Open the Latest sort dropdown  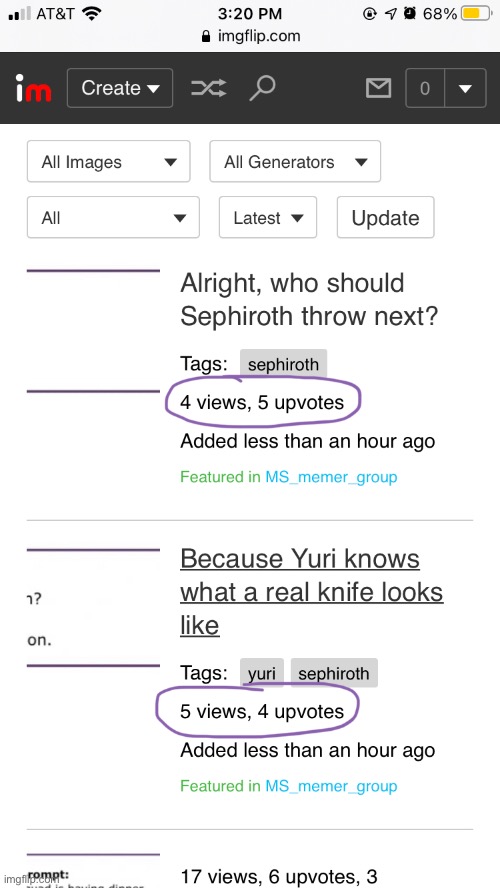pos(268,217)
